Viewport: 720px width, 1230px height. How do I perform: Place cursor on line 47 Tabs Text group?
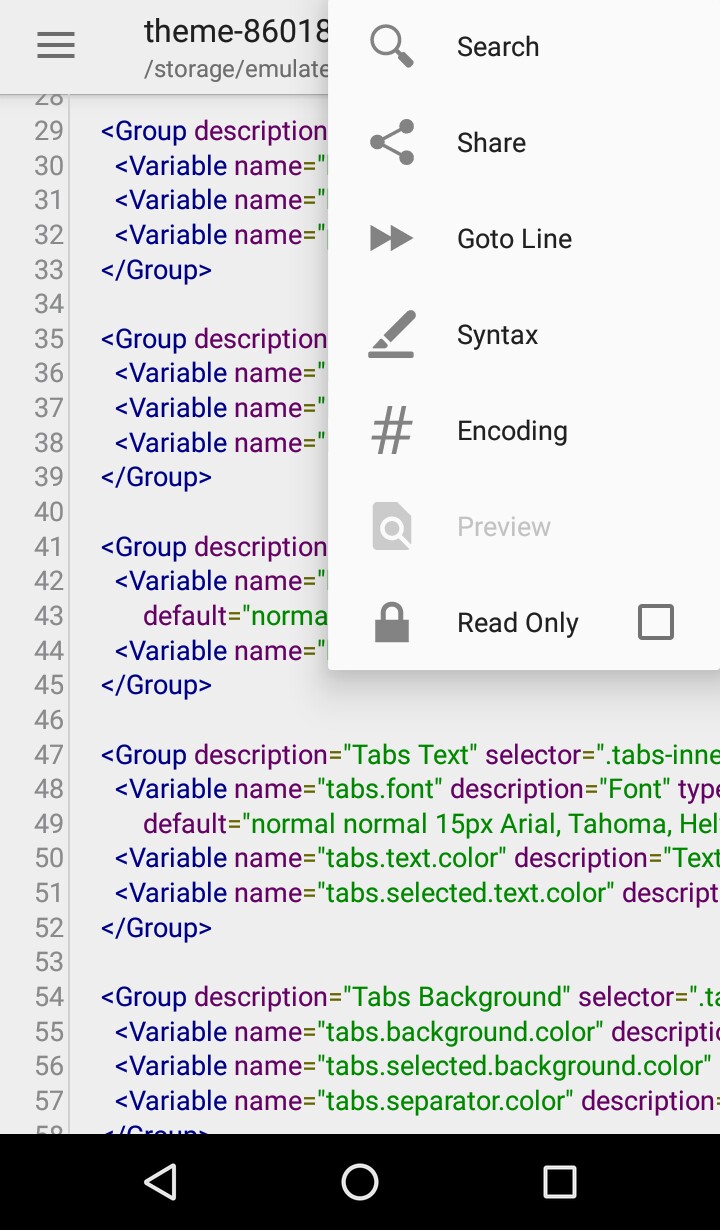pos(400,754)
